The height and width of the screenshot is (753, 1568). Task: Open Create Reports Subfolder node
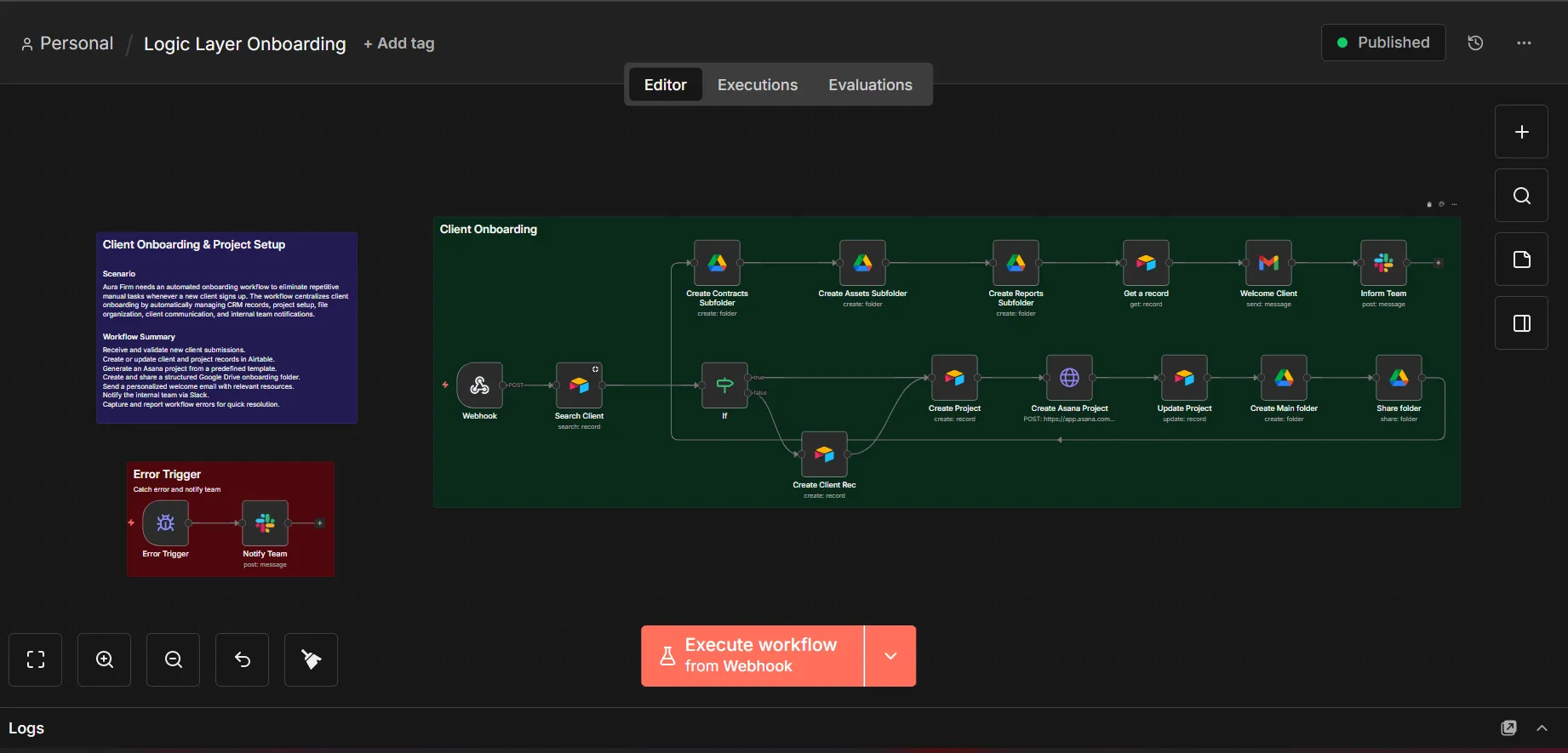[1016, 263]
